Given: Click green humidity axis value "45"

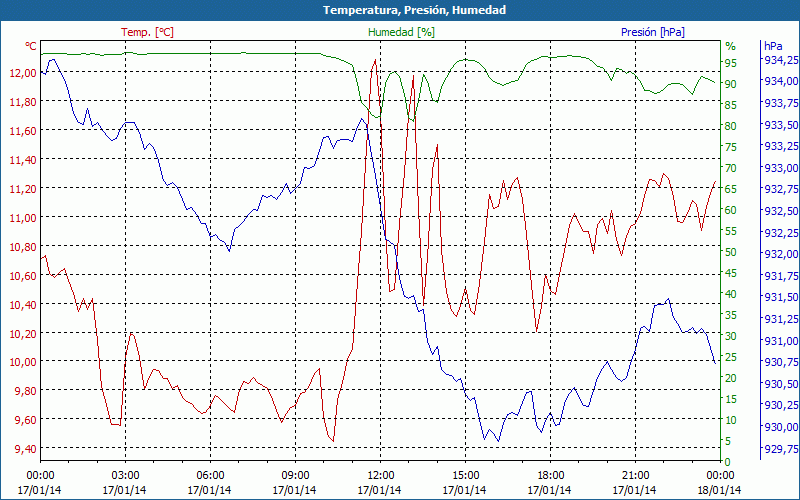Looking at the screenshot, I should 731,273.
